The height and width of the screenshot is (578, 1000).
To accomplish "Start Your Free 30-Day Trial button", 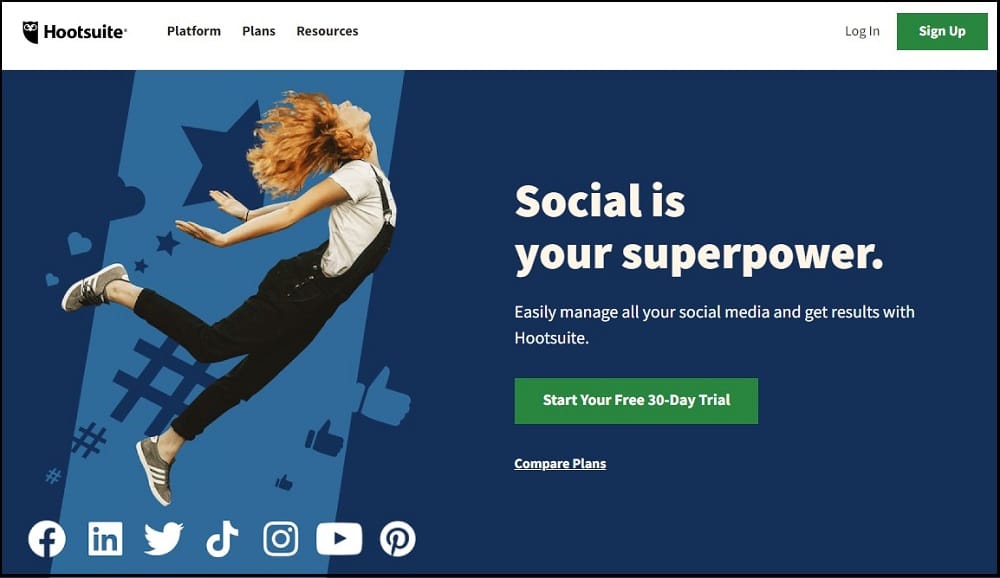I will (x=636, y=401).
